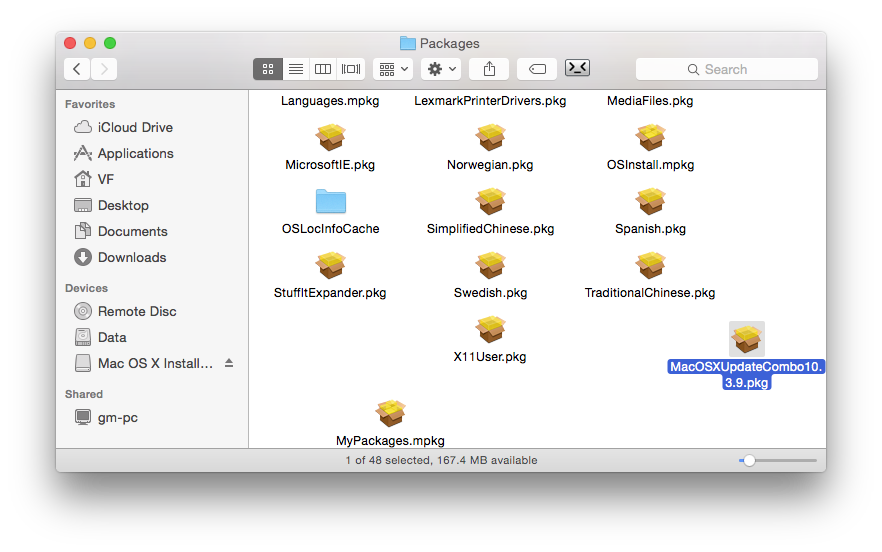Image resolution: width=882 pixels, height=552 pixels.
Task: Select X11User.pkg package icon
Action: [x=490, y=329]
